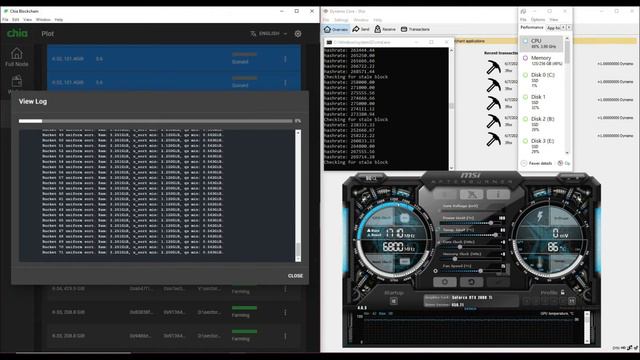Click Afterburner monitoring graph scrollbar
This screenshot has width=640, height=360.
[587, 327]
